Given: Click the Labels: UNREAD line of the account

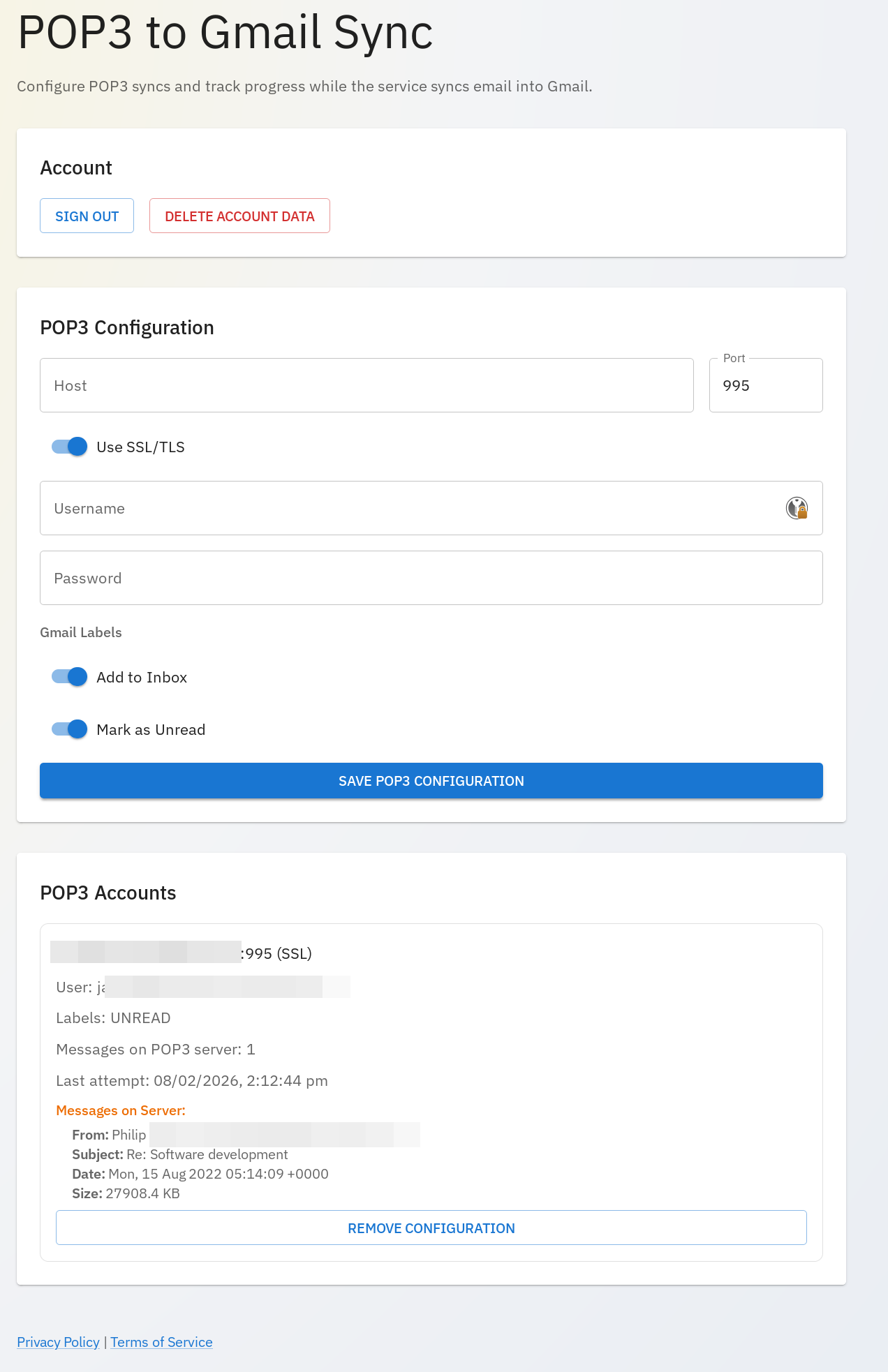Looking at the screenshot, I should [x=113, y=1017].
